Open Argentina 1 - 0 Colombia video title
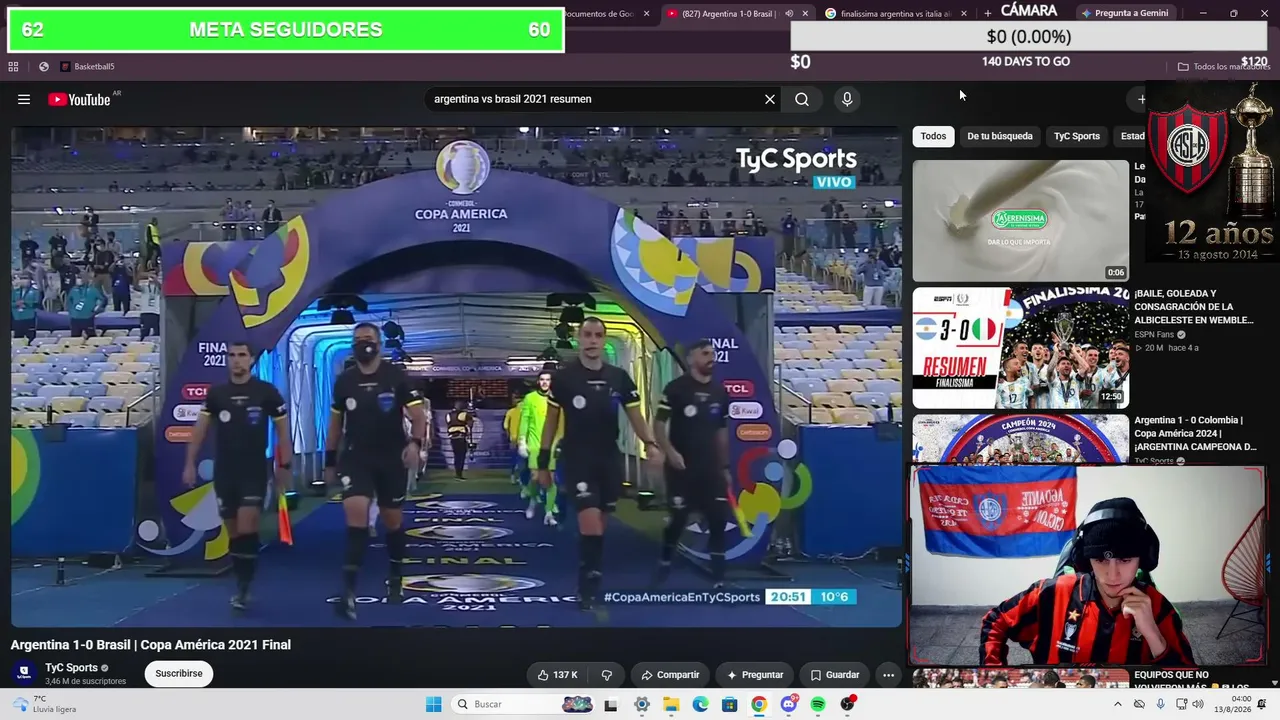This screenshot has height=720, width=1280. (x=1195, y=434)
